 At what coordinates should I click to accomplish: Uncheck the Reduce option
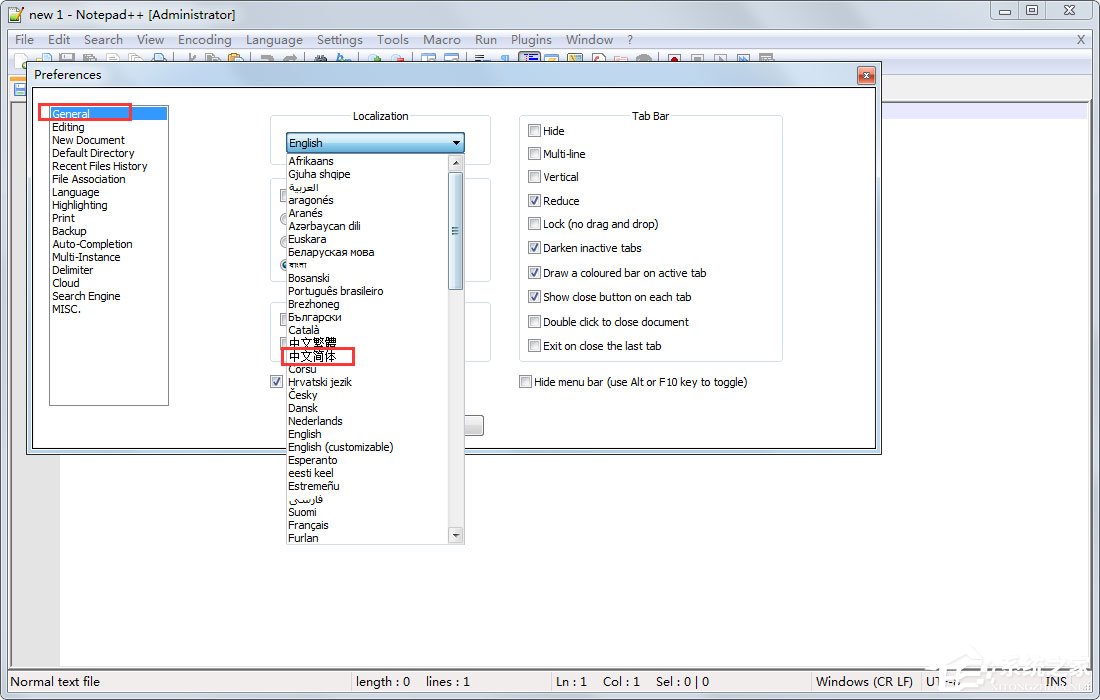point(534,200)
